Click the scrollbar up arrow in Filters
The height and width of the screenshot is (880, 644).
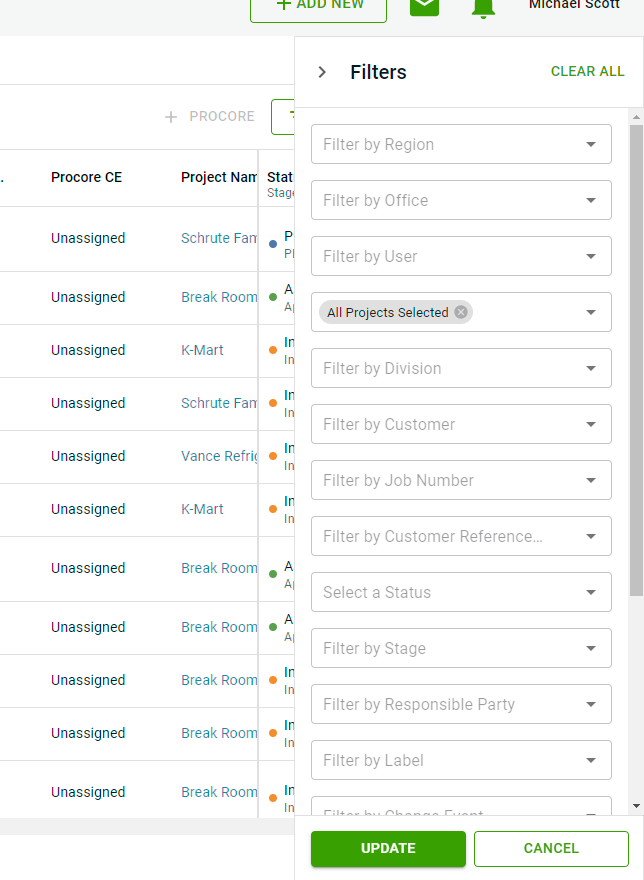coord(636,118)
